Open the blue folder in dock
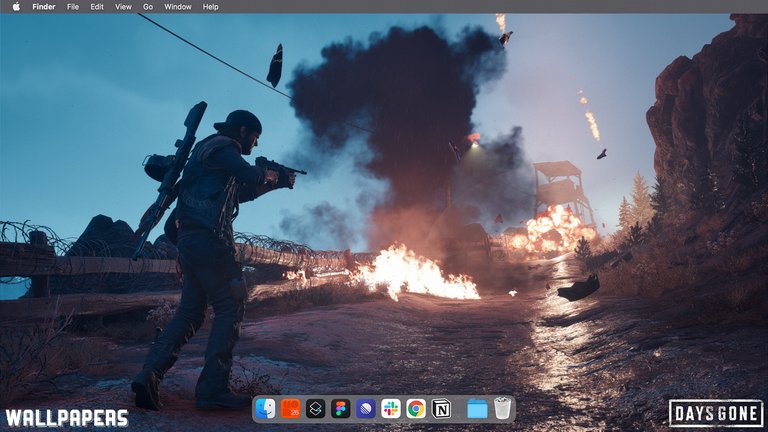This screenshot has height=432, width=768. (x=477, y=408)
